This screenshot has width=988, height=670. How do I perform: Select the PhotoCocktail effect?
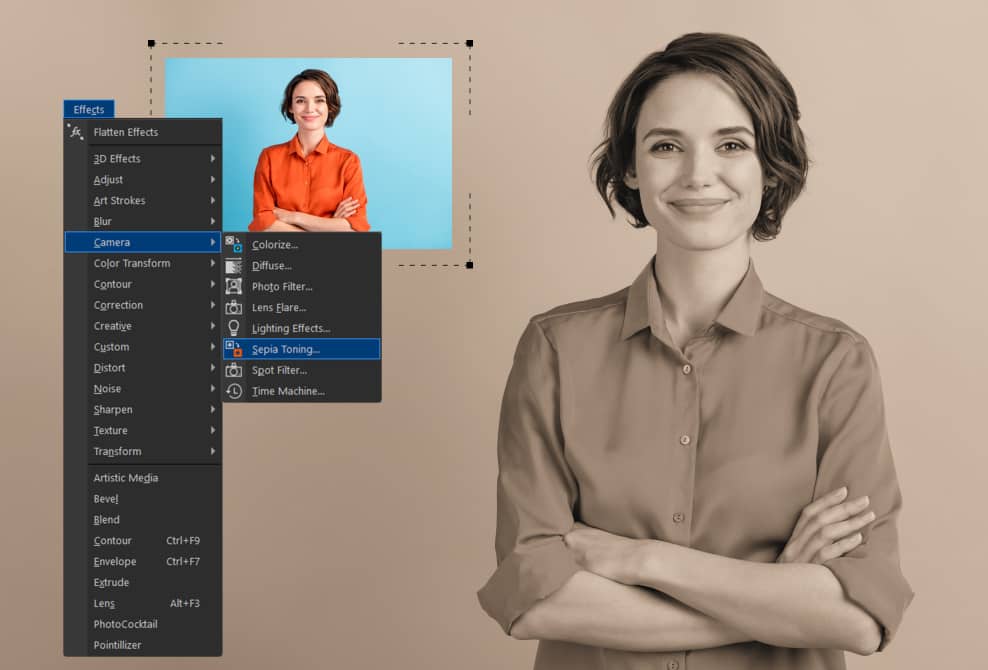click(126, 624)
